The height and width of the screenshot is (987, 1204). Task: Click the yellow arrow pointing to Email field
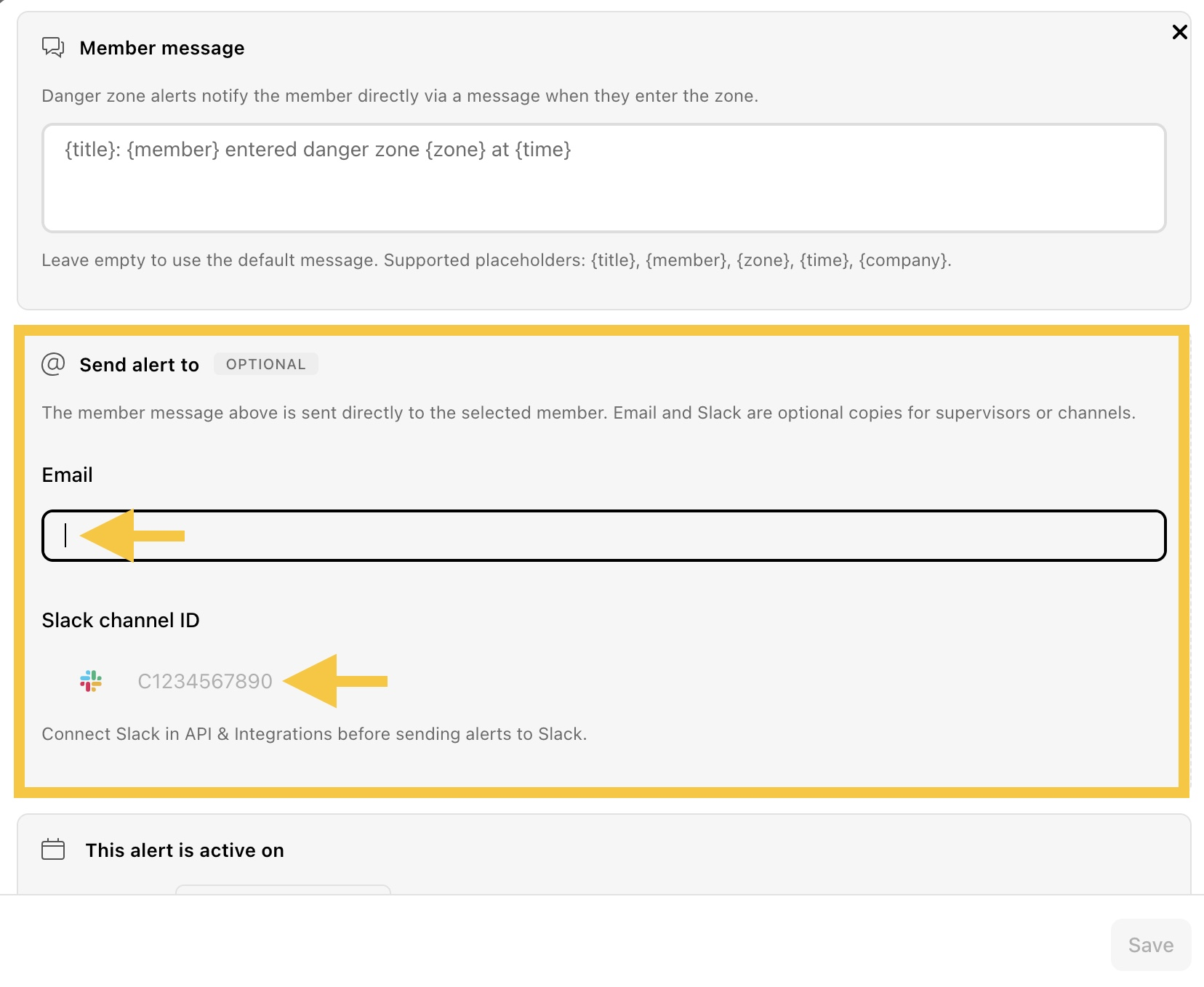[132, 536]
